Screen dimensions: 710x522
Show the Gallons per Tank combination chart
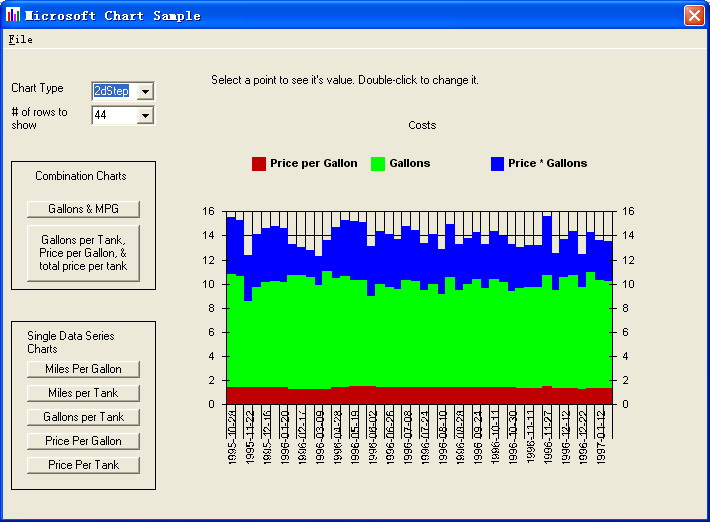coord(84,253)
